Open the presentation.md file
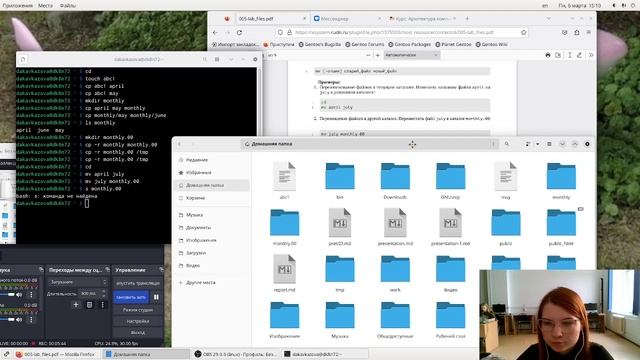 [395, 222]
